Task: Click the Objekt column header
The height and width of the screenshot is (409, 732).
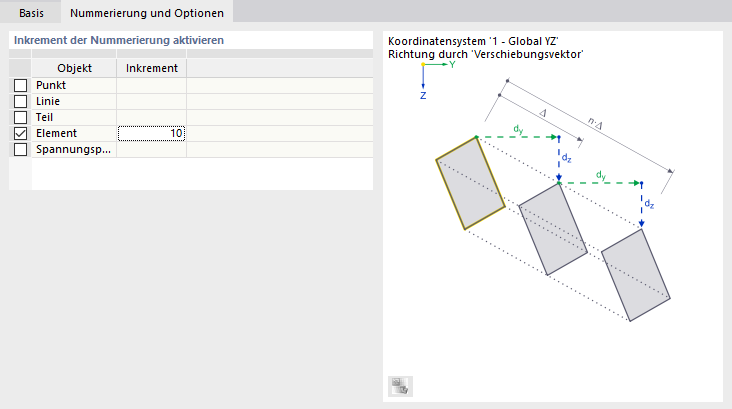Action: 74,68
